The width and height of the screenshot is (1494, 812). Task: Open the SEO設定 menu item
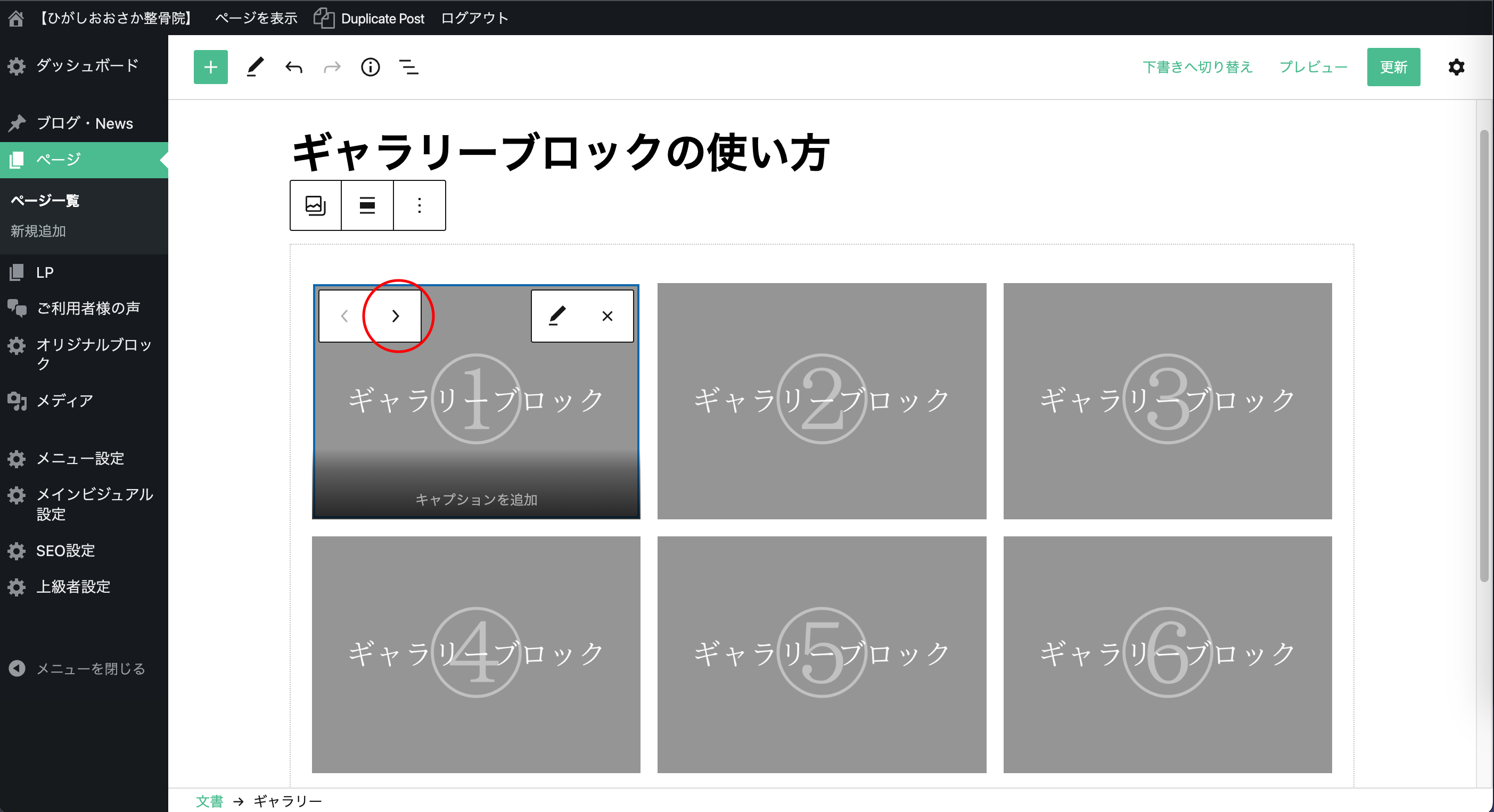(x=65, y=551)
